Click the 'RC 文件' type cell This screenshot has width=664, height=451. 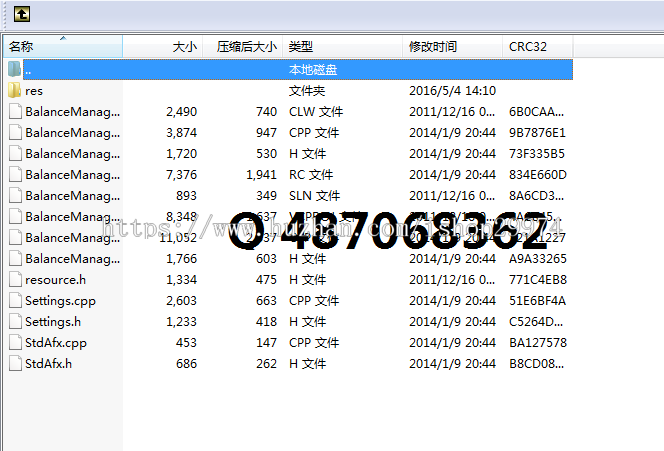tap(311, 174)
